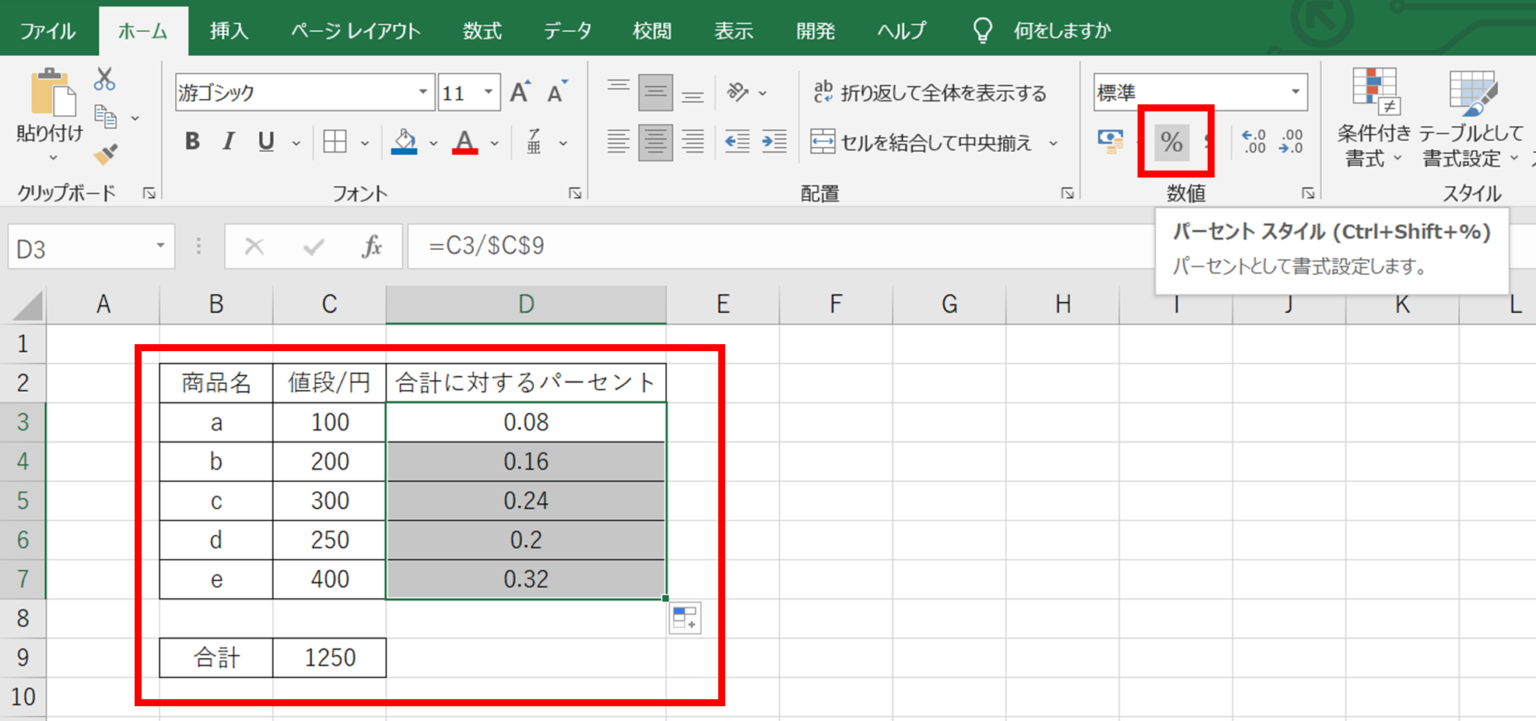Apply Percent Style with the % icon
The image size is (1536, 721).
tap(1172, 141)
